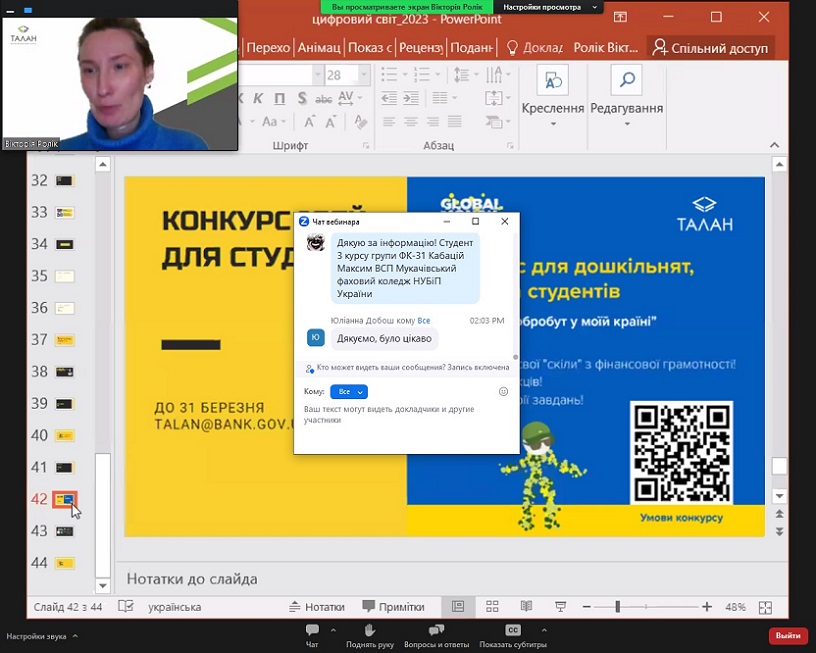Open the Показ с slideshow tab

pos(369,48)
